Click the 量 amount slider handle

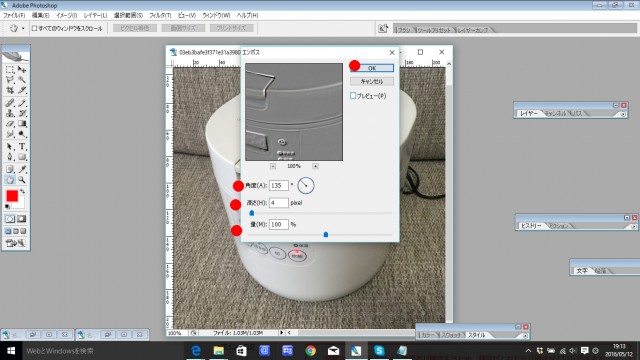(x=326, y=234)
